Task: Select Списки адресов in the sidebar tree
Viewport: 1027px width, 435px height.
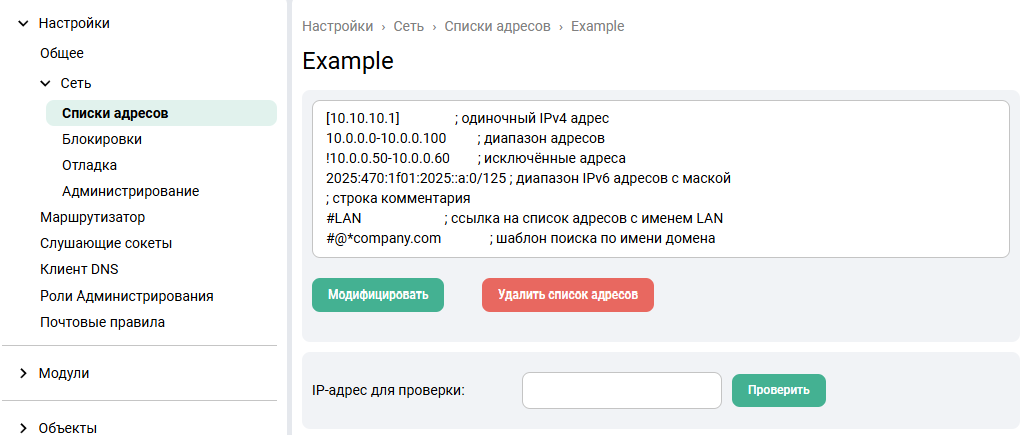Action: point(115,113)
